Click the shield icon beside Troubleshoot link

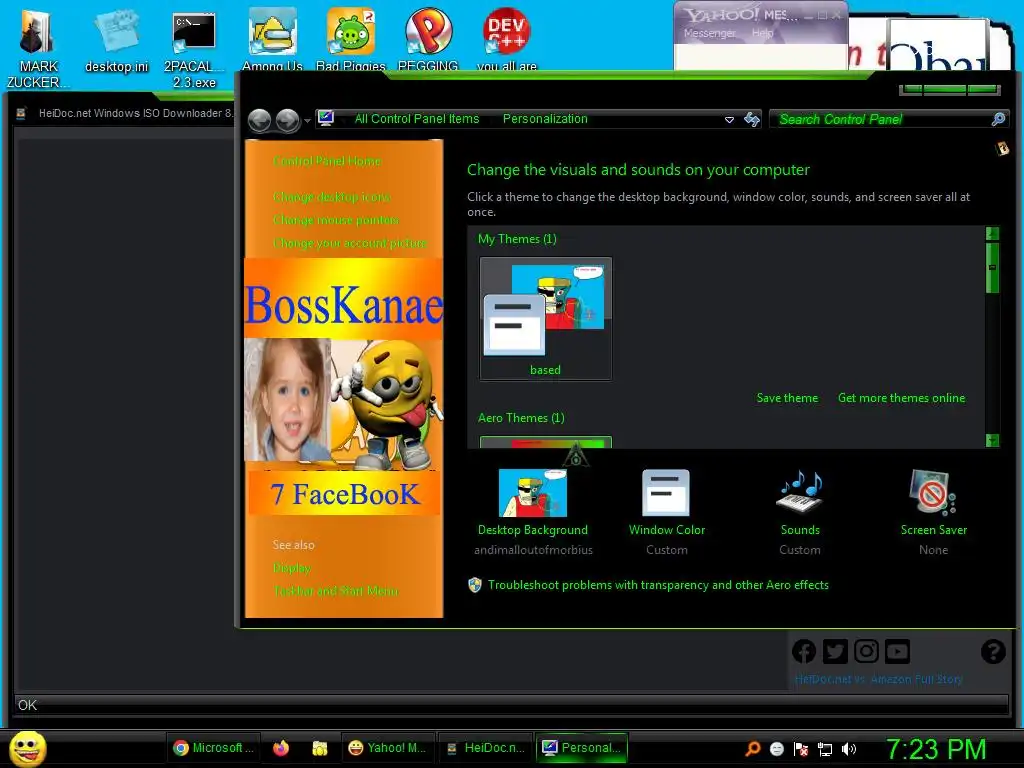[x=475, y=584]
